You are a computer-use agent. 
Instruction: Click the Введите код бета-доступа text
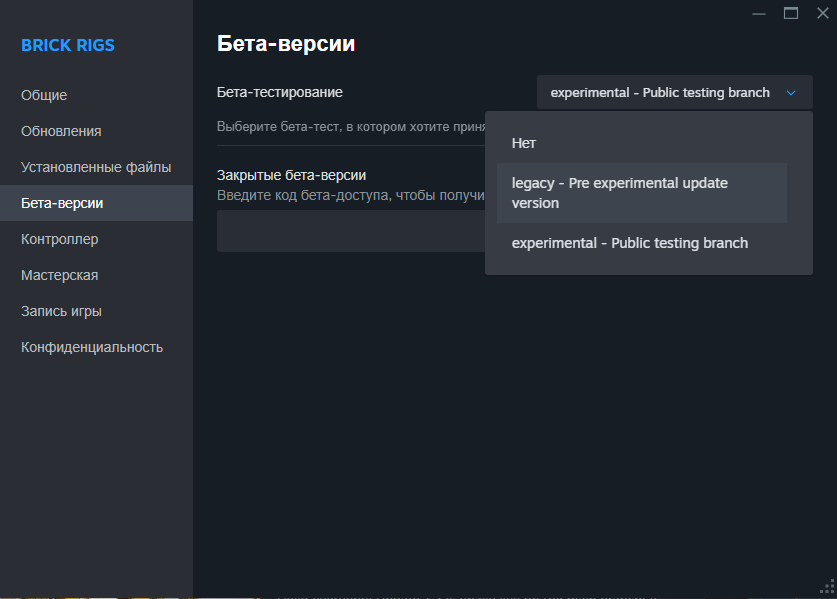(x=351, y=195)
